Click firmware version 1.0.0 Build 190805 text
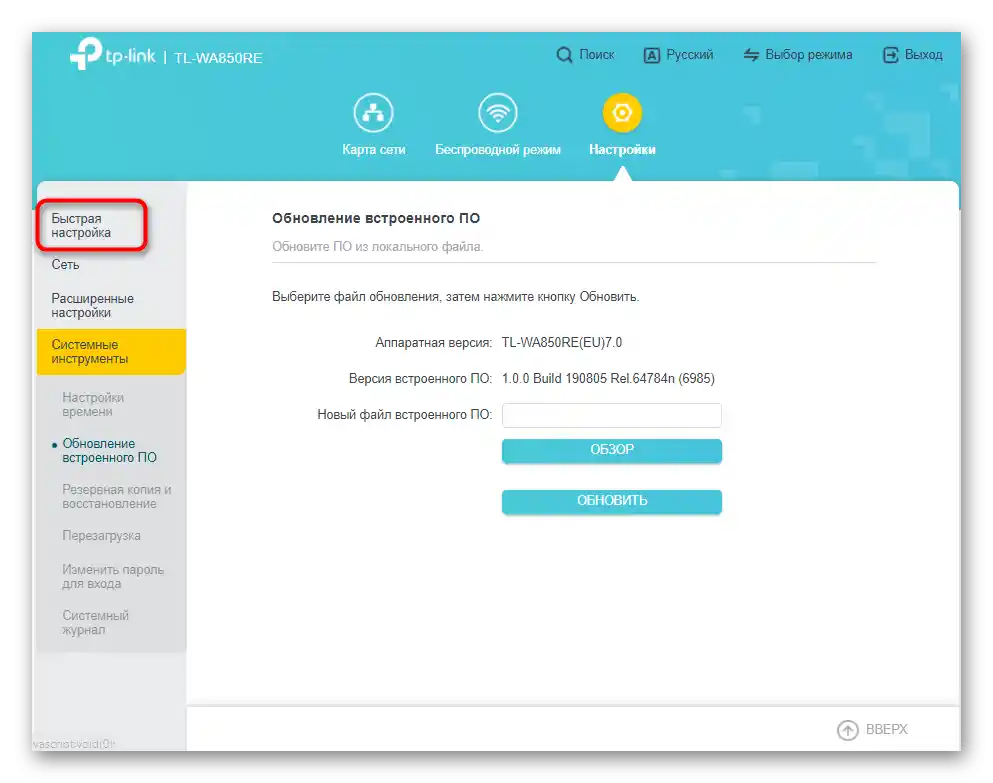993x783 pixels. pos(608,379)
